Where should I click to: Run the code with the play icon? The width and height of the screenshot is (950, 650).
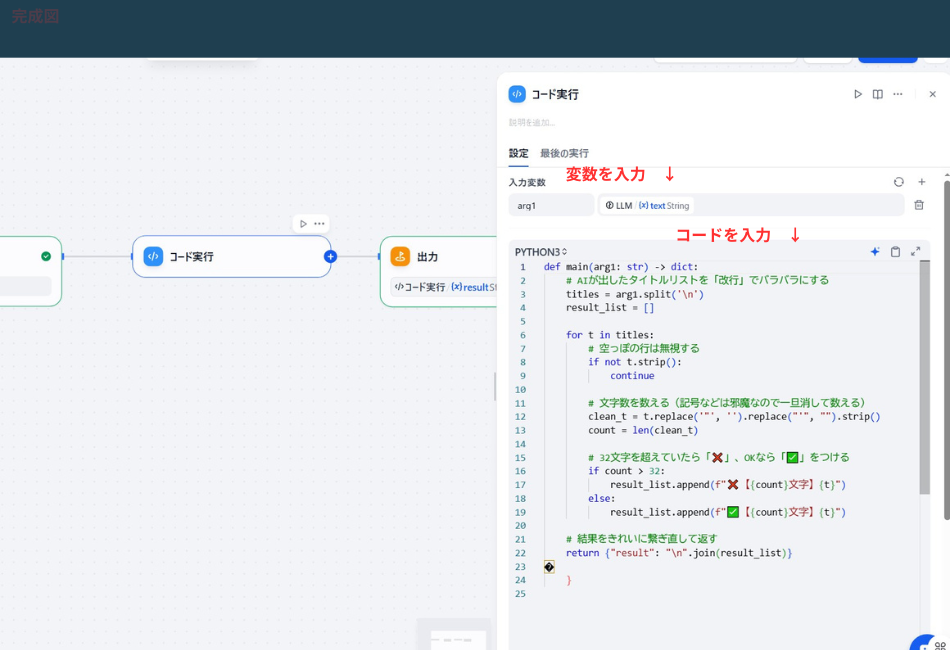[x=858, y=94]
